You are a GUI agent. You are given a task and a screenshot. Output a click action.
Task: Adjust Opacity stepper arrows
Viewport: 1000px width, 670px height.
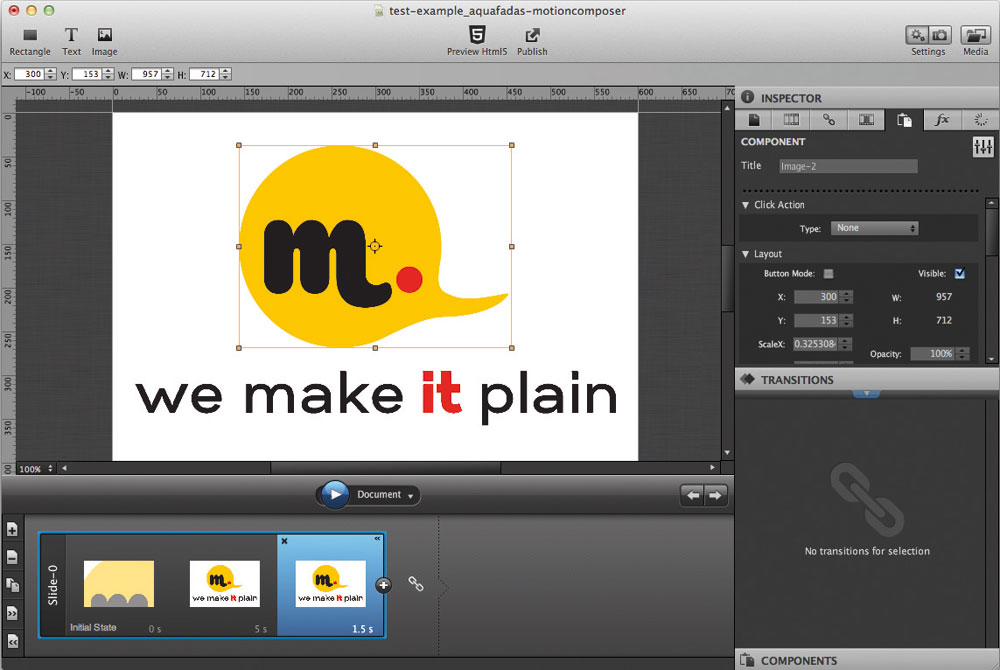click(962, 354)
